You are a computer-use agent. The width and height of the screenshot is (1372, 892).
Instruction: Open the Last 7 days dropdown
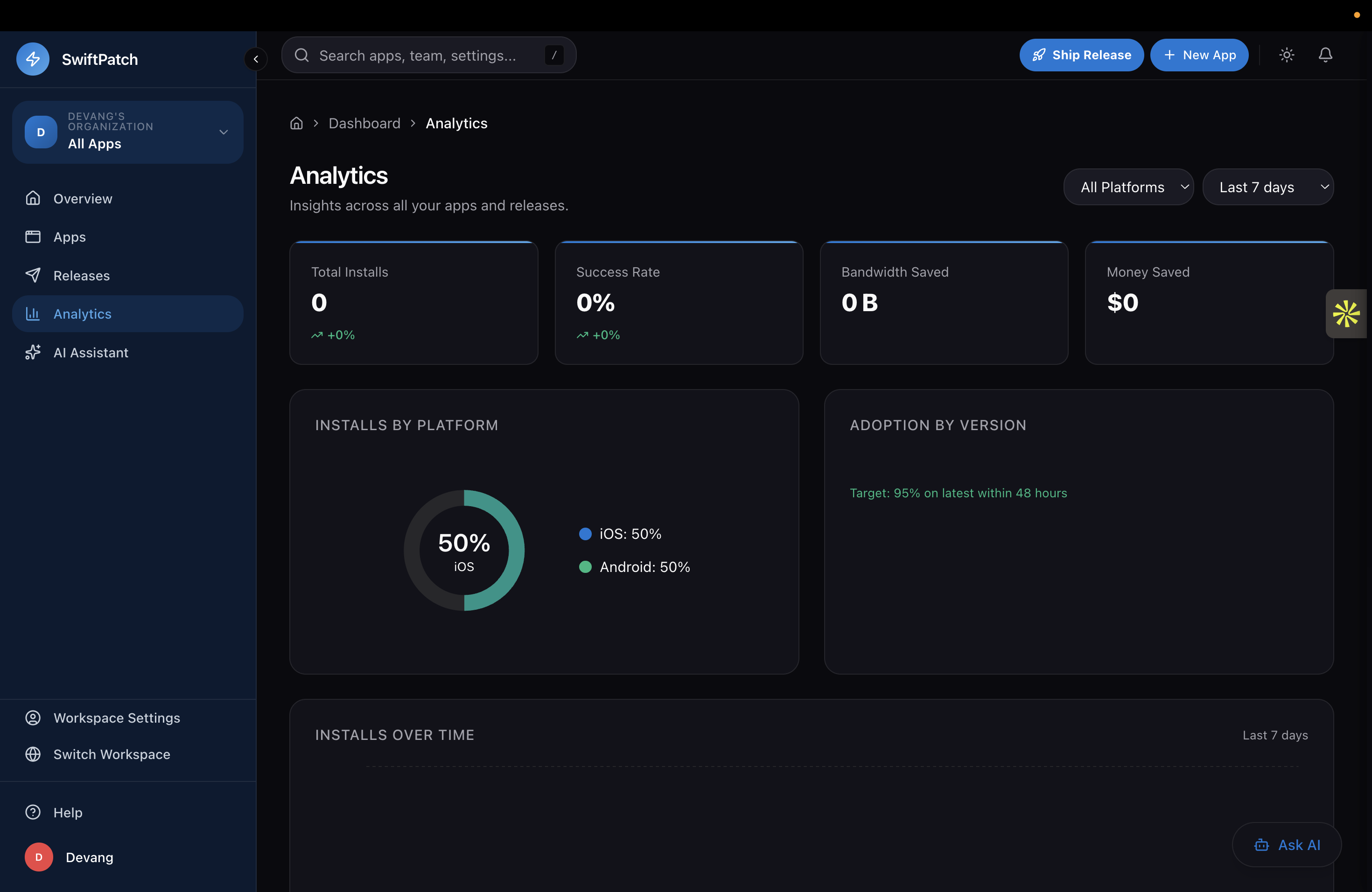pos(1267,187)
